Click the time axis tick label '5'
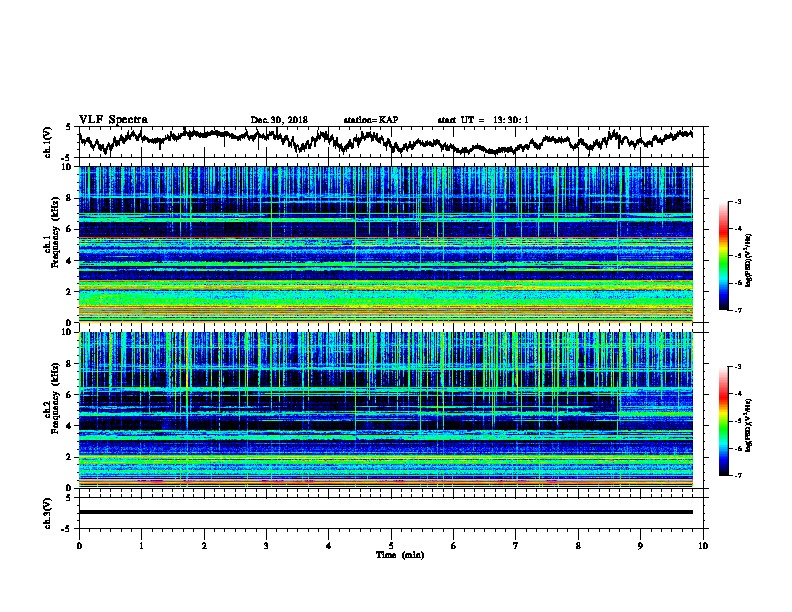Screen dimensions: 792x612 [x=391, y=546]
